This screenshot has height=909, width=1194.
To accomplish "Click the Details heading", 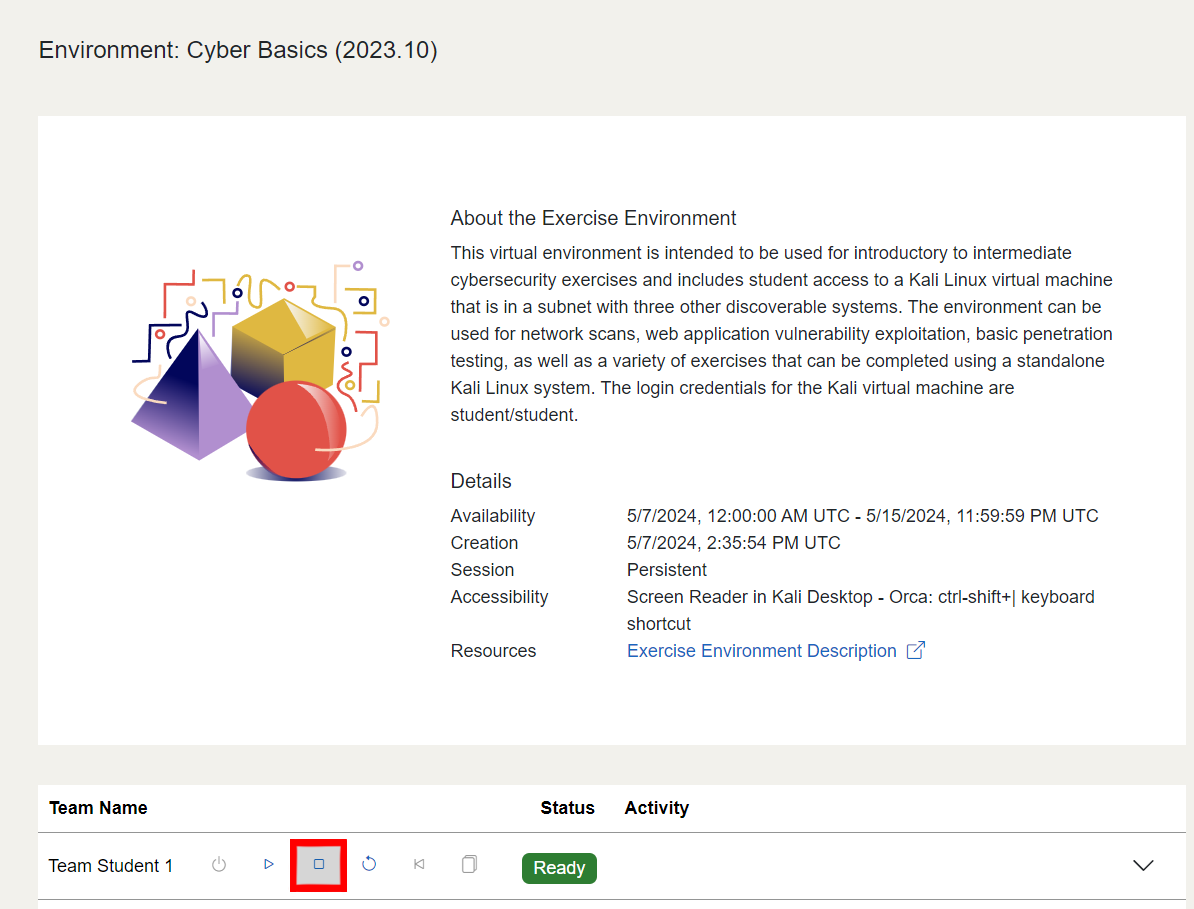I will click(480, 481).
